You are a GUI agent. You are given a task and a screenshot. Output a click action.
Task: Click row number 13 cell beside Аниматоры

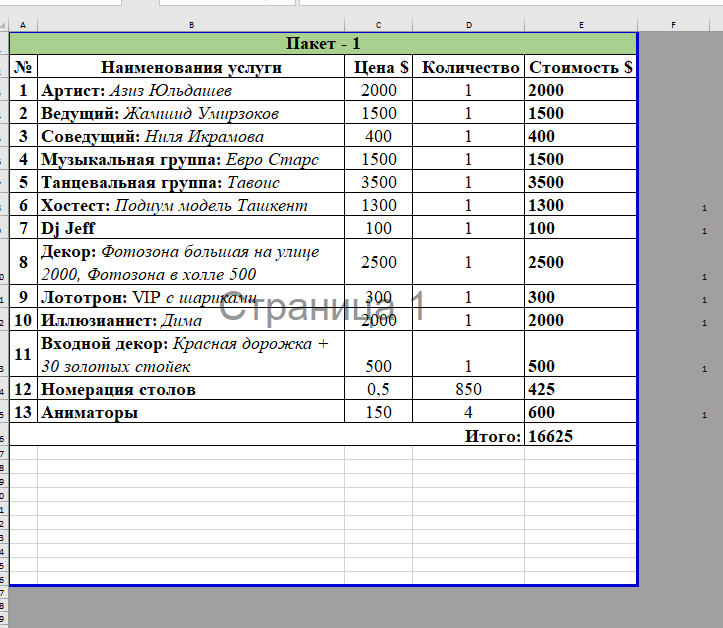pos(24,412)
